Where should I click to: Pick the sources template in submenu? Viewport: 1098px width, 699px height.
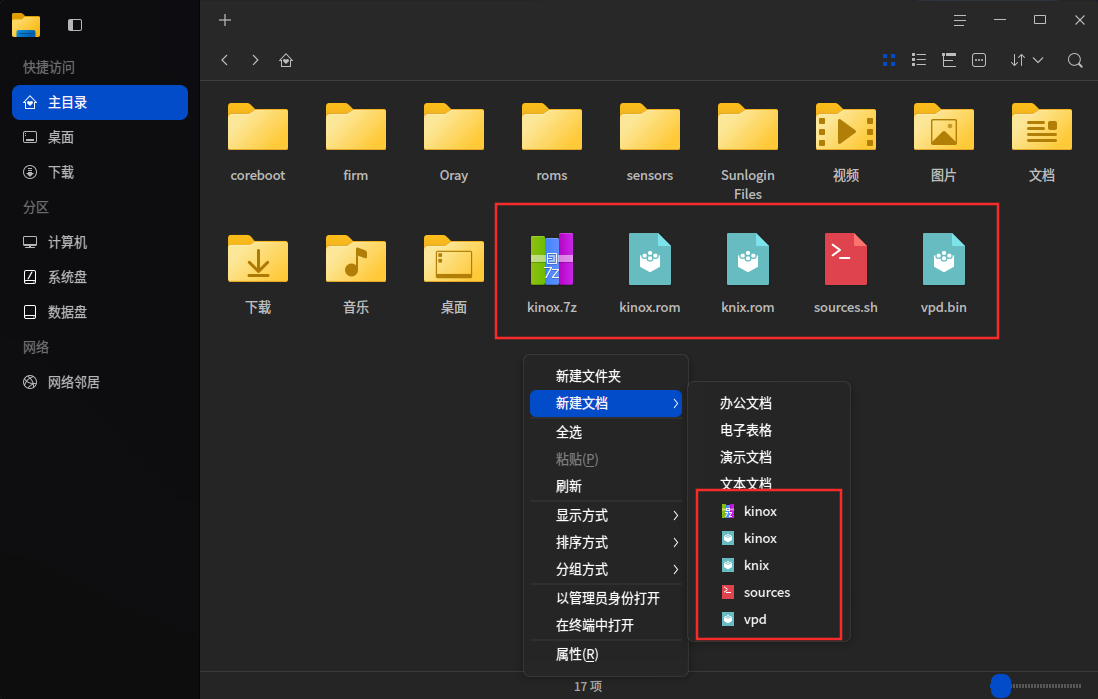(769, 593)
